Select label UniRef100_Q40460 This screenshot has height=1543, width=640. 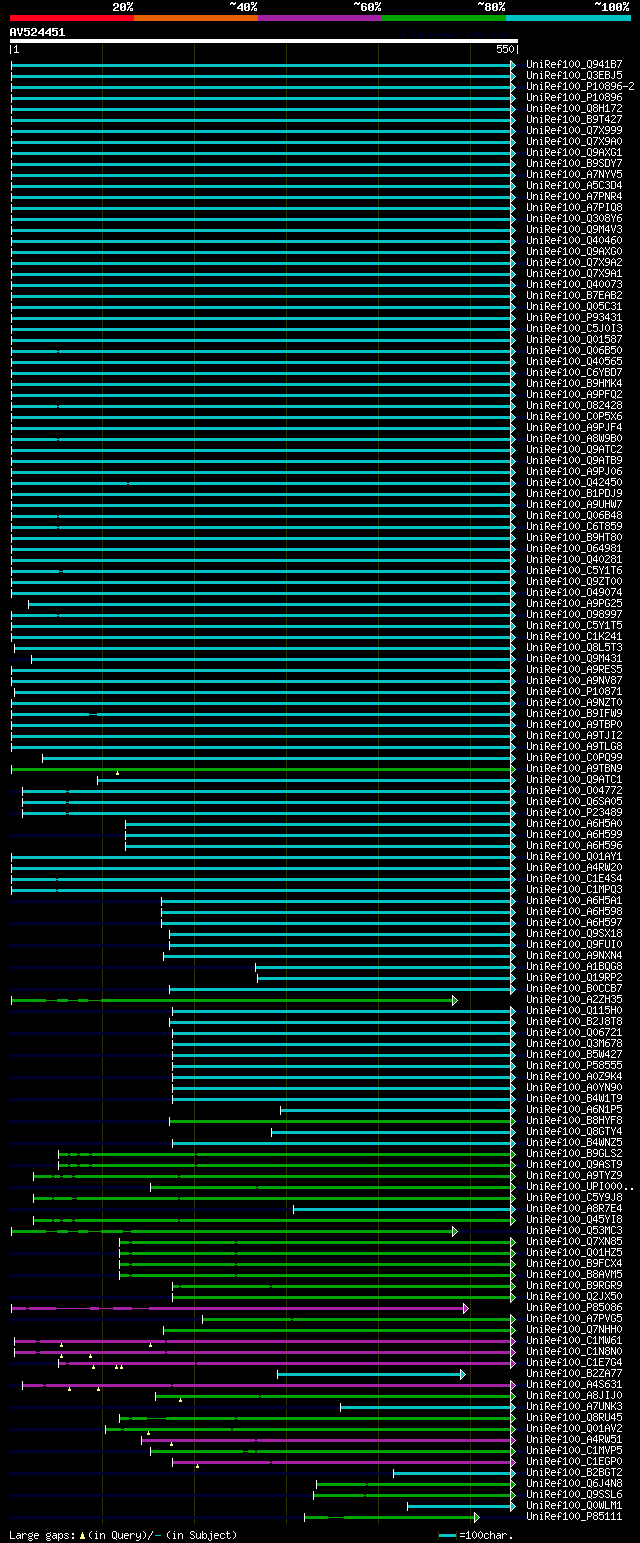pos(574,240)
